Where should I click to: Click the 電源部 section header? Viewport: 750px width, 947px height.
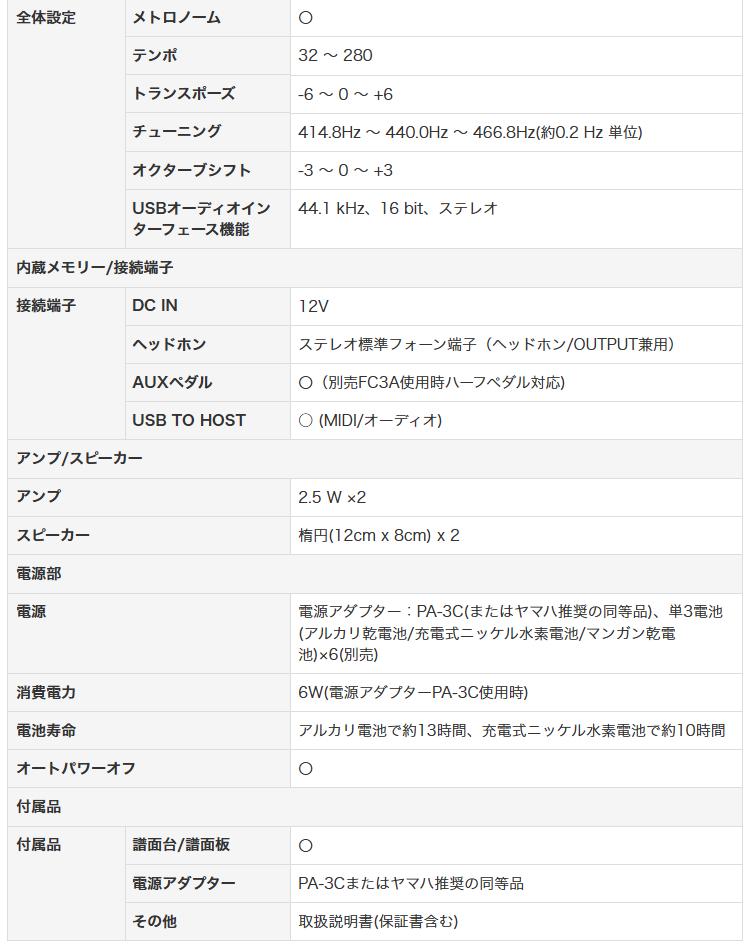point(39,573)
